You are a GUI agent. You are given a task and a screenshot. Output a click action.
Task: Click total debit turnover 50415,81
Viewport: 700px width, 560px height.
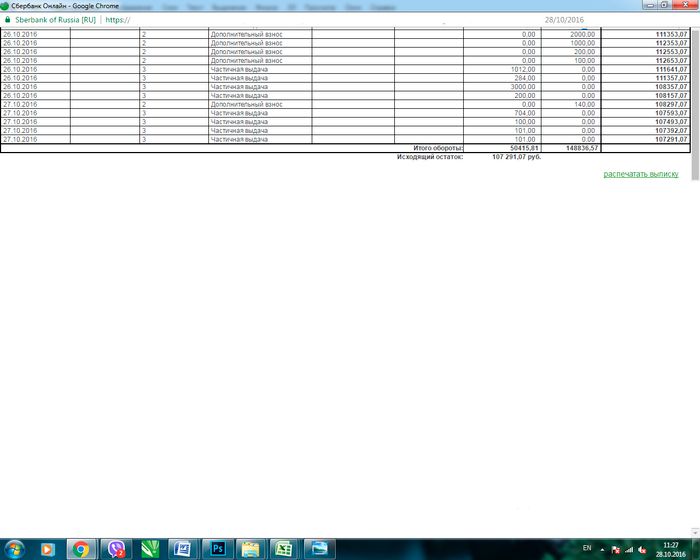pyautogui.click(x=524, y=148)
